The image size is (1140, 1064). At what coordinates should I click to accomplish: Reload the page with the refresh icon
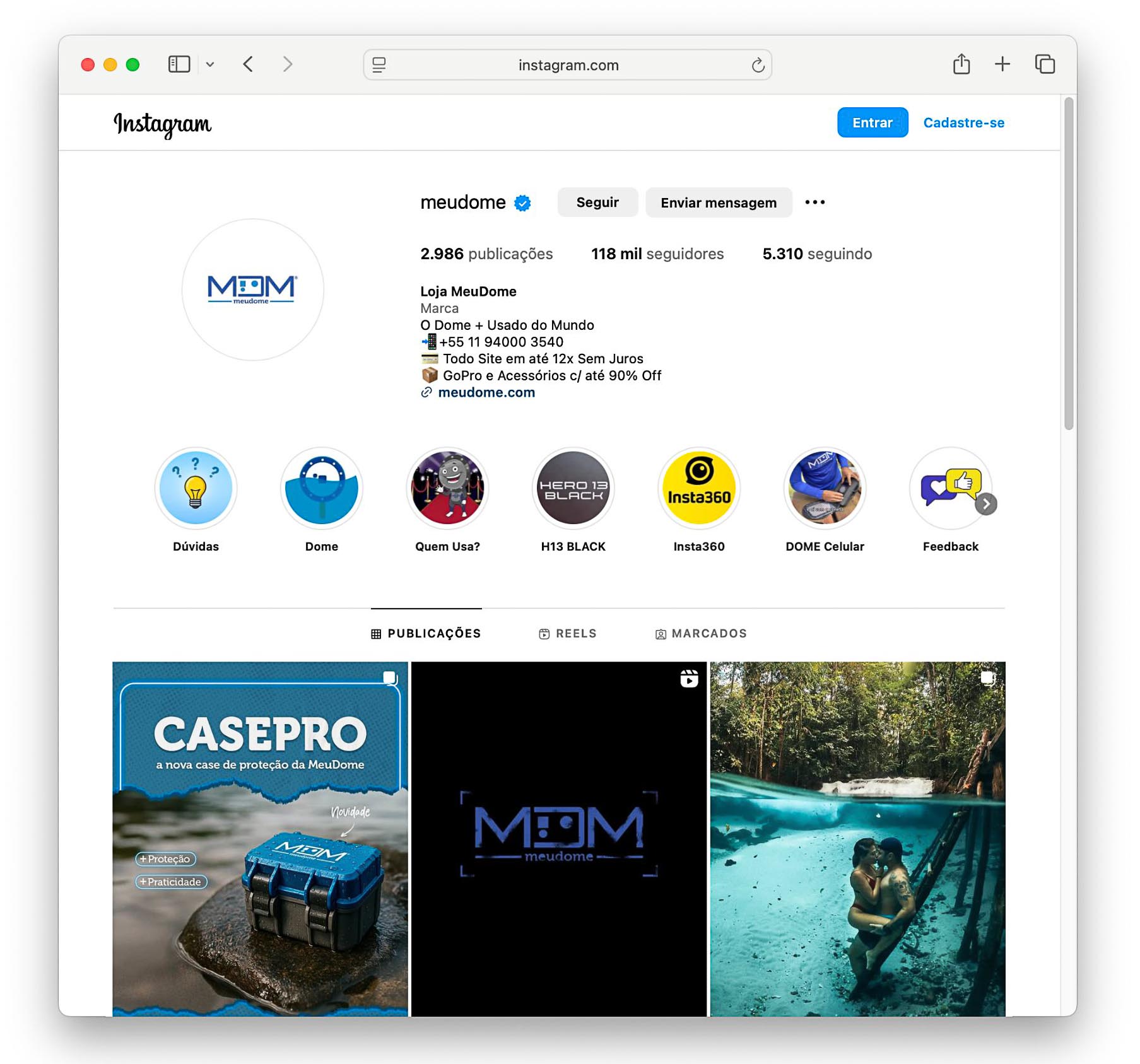pyautogui.click(x=758, y=65)
